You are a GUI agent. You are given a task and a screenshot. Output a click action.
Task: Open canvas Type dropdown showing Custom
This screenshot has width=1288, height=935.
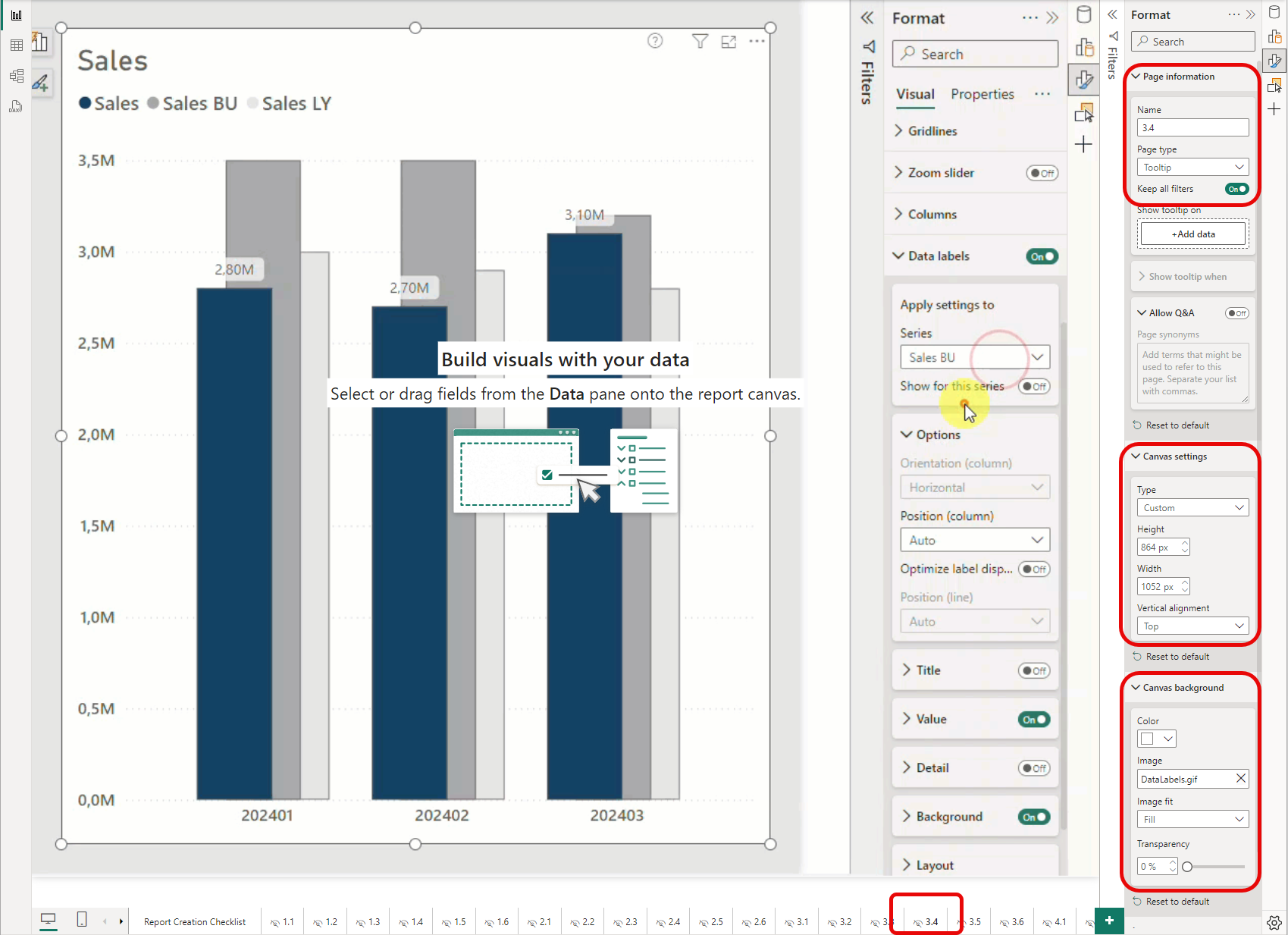(1192, 507)
